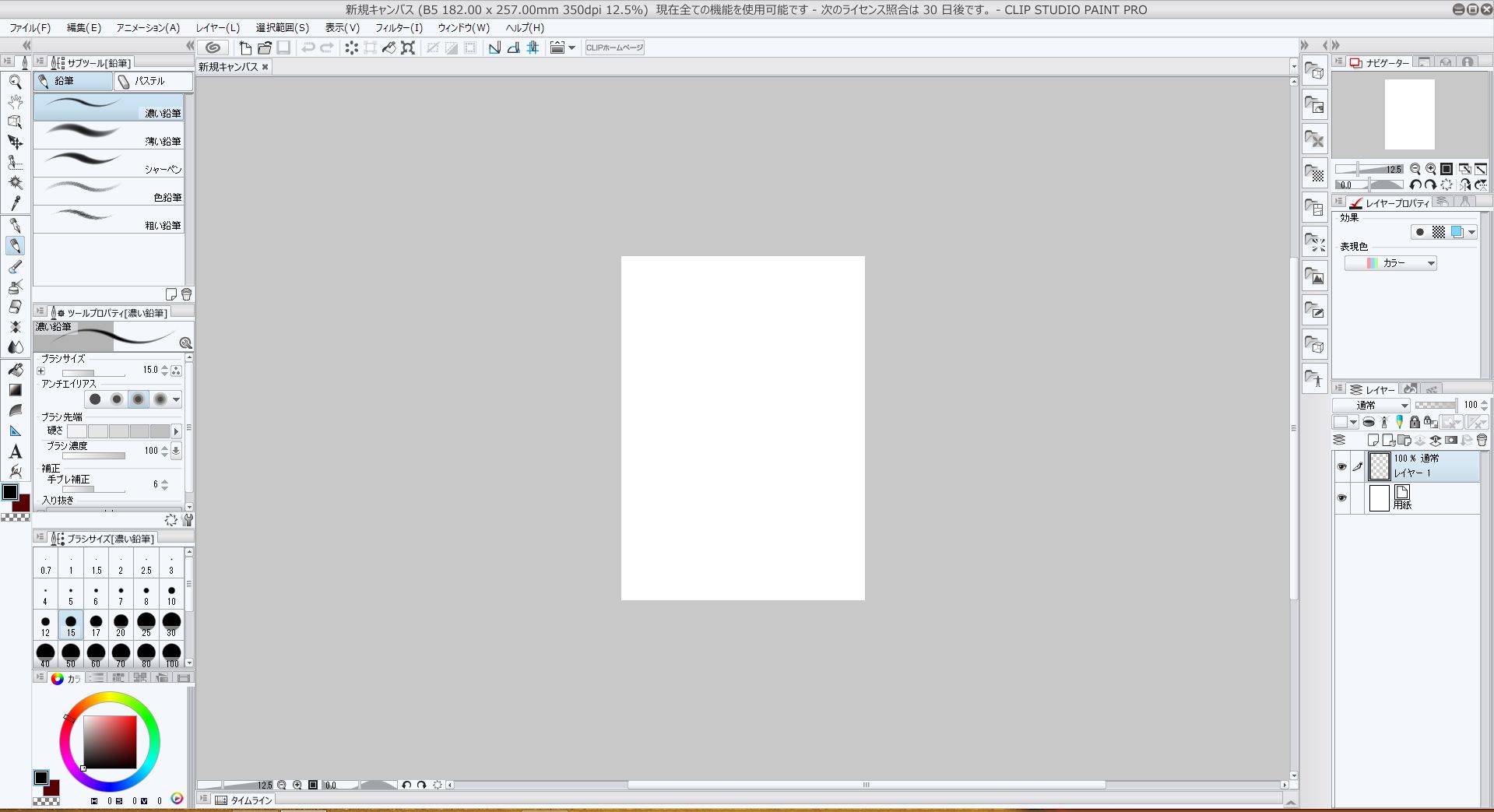Select the Zoom magnifier tool
Image resolution: width=1494 pixels, height=812 pixels.
(15, 82)
